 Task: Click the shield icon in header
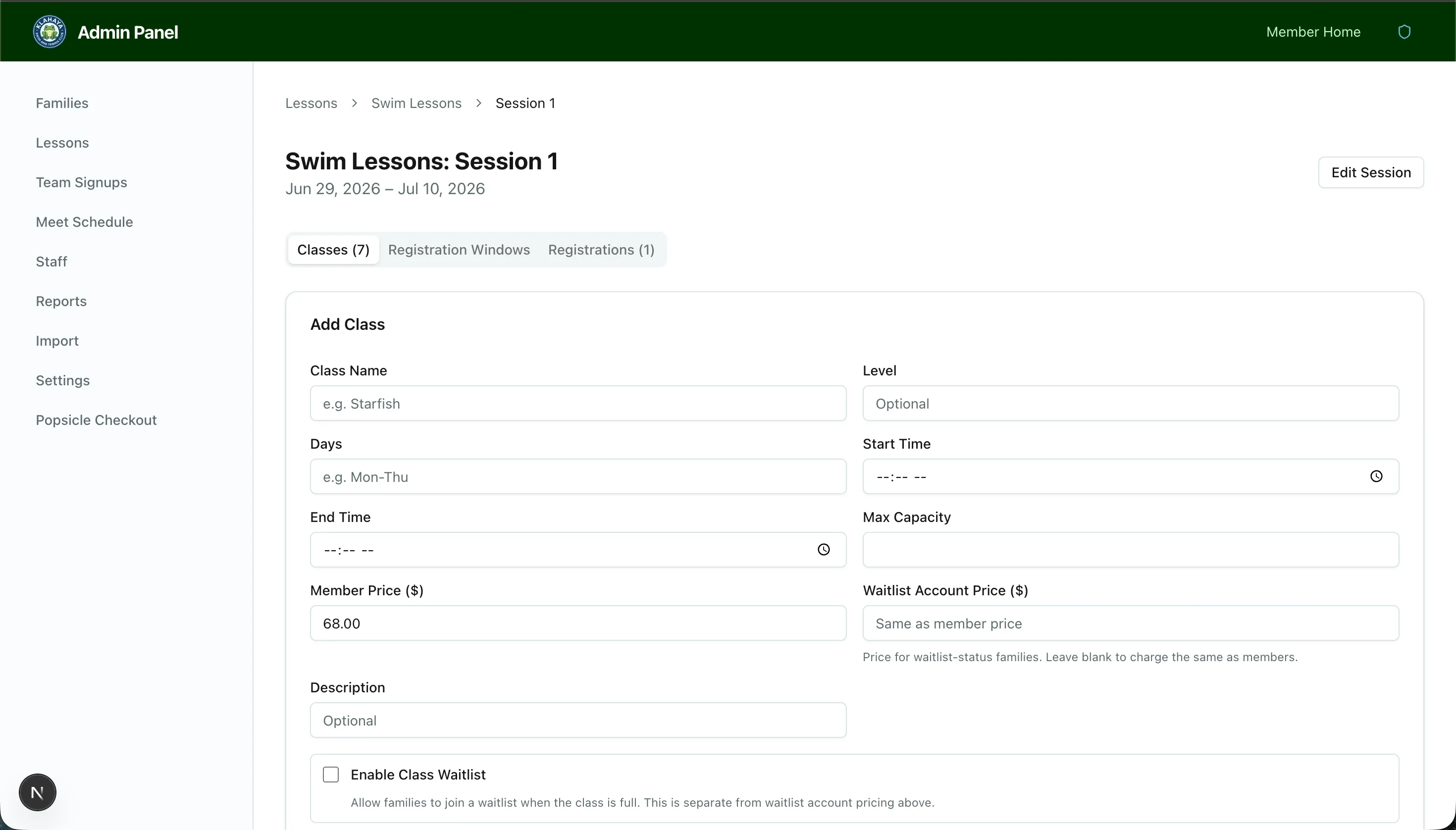[1404, 32]
